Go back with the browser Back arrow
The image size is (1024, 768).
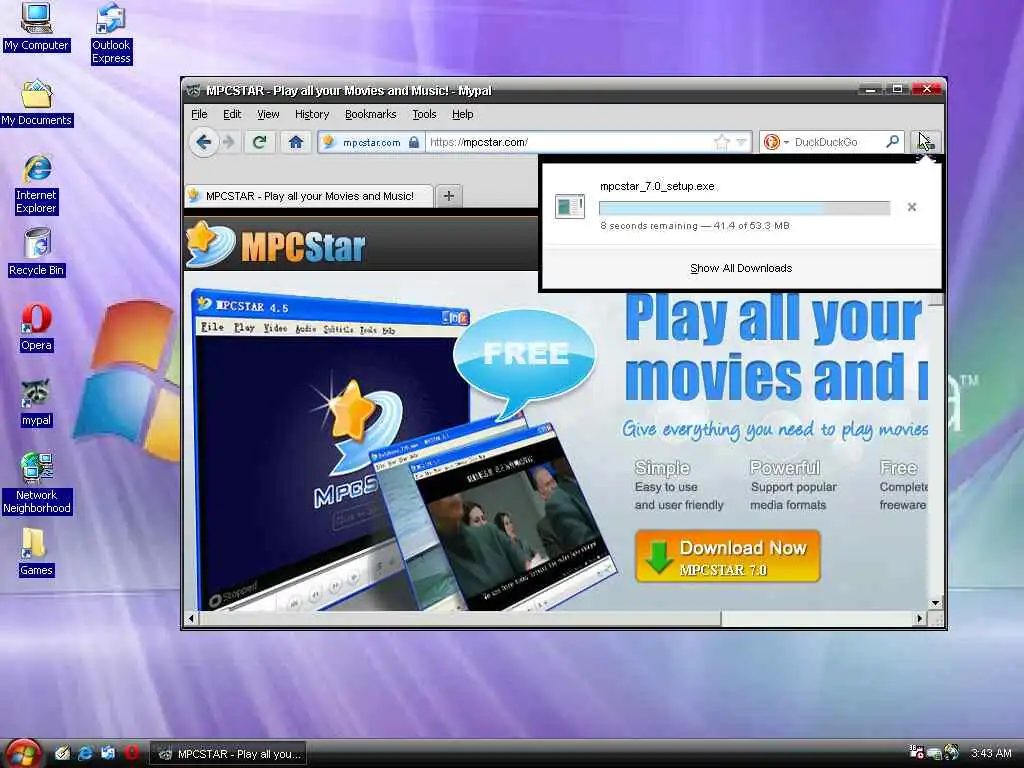203,142
